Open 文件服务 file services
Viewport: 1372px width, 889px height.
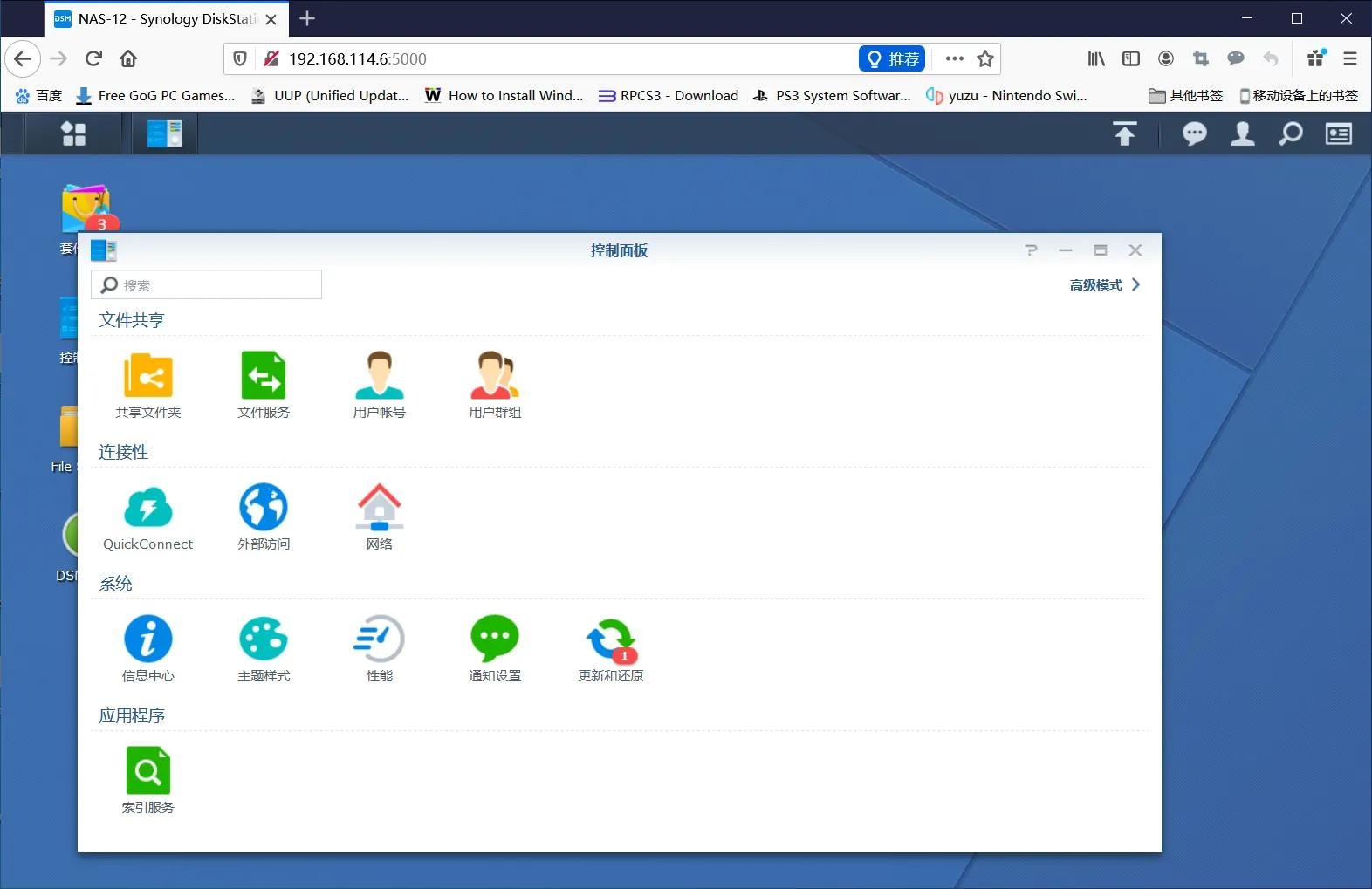tap(264, 376)
